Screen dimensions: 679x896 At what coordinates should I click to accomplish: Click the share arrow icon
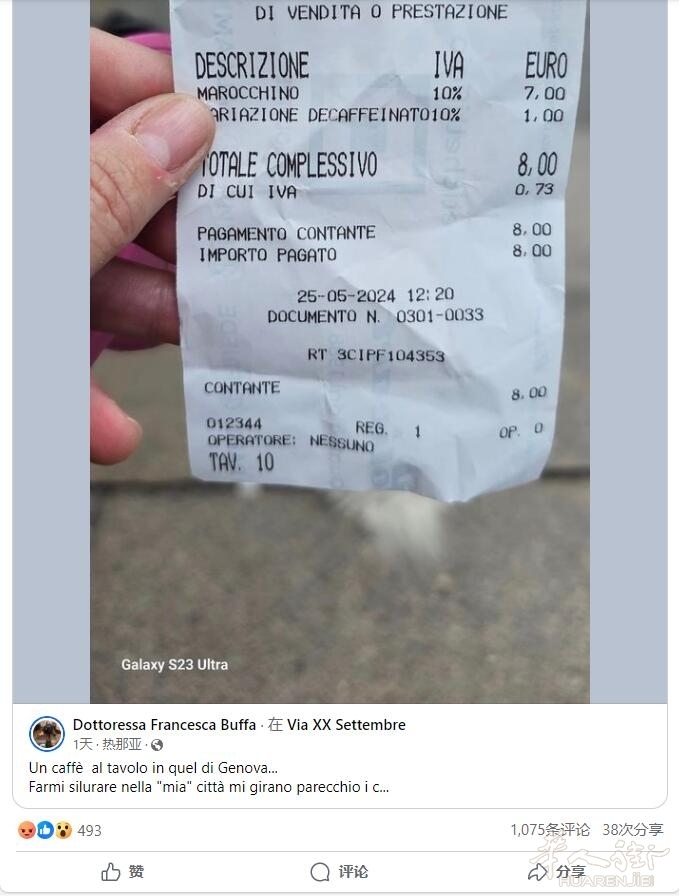tap(537, 872)
